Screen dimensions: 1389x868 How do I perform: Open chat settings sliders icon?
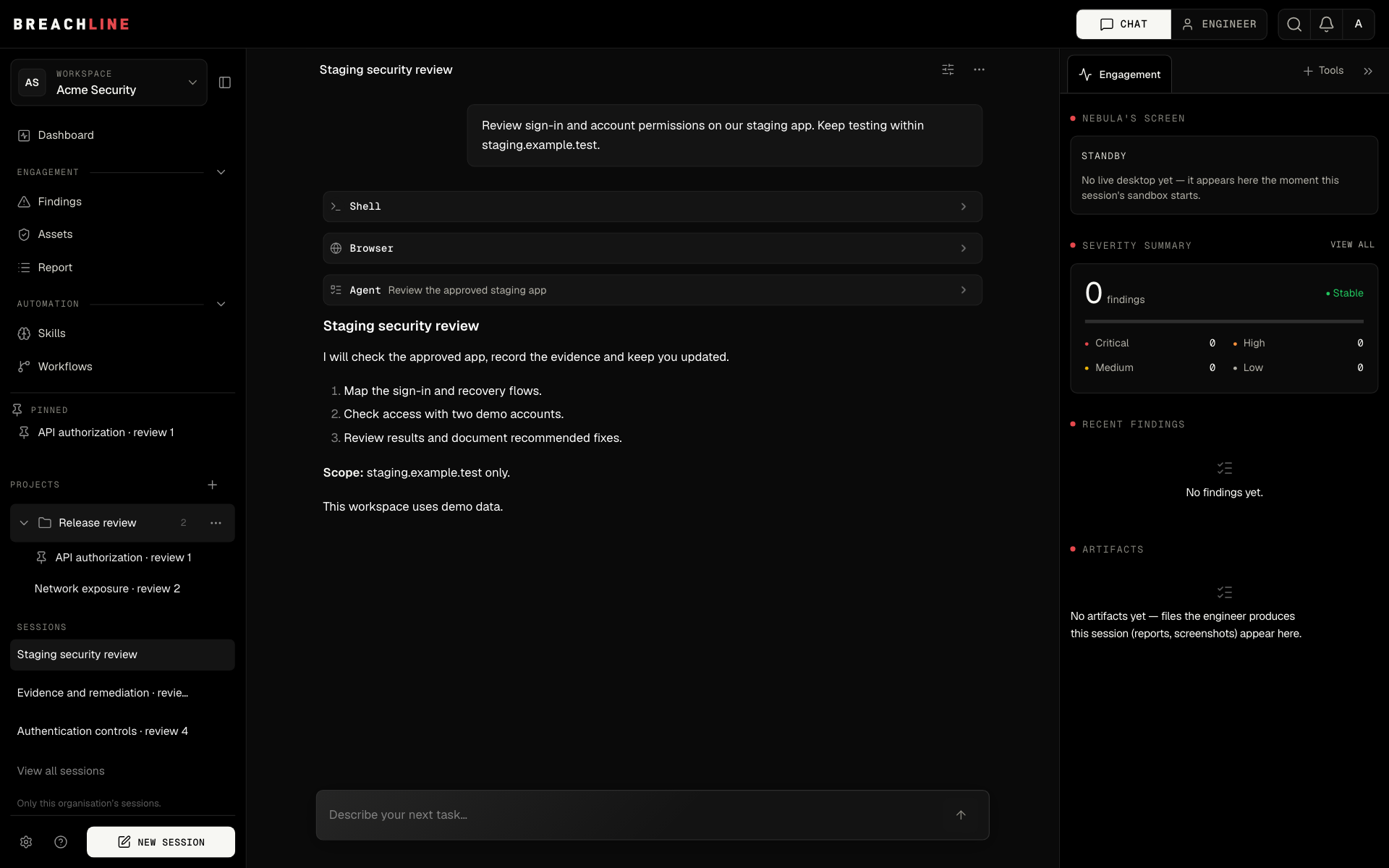tap(948, 69)
